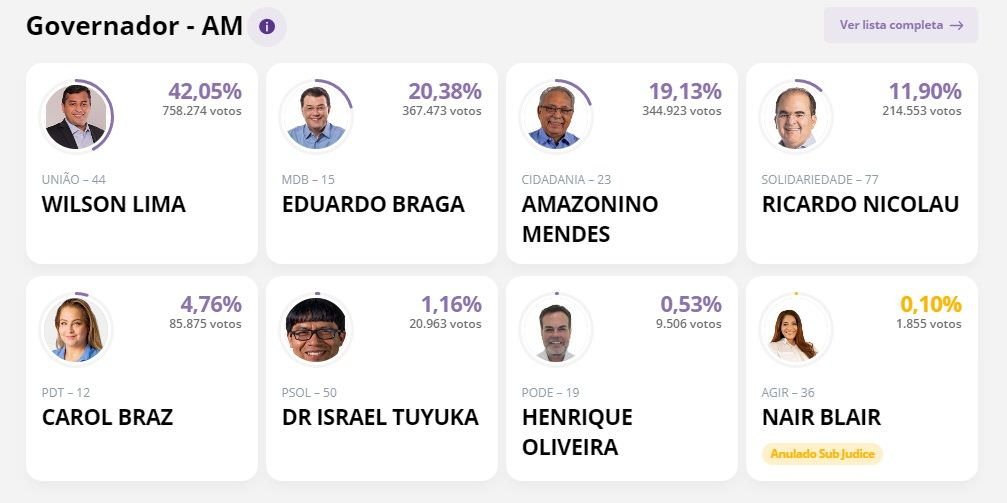The width and height of the screenshot is (1007, 503).
Task: Click the info icon beside Governador - AM
Action: [267, 27]
